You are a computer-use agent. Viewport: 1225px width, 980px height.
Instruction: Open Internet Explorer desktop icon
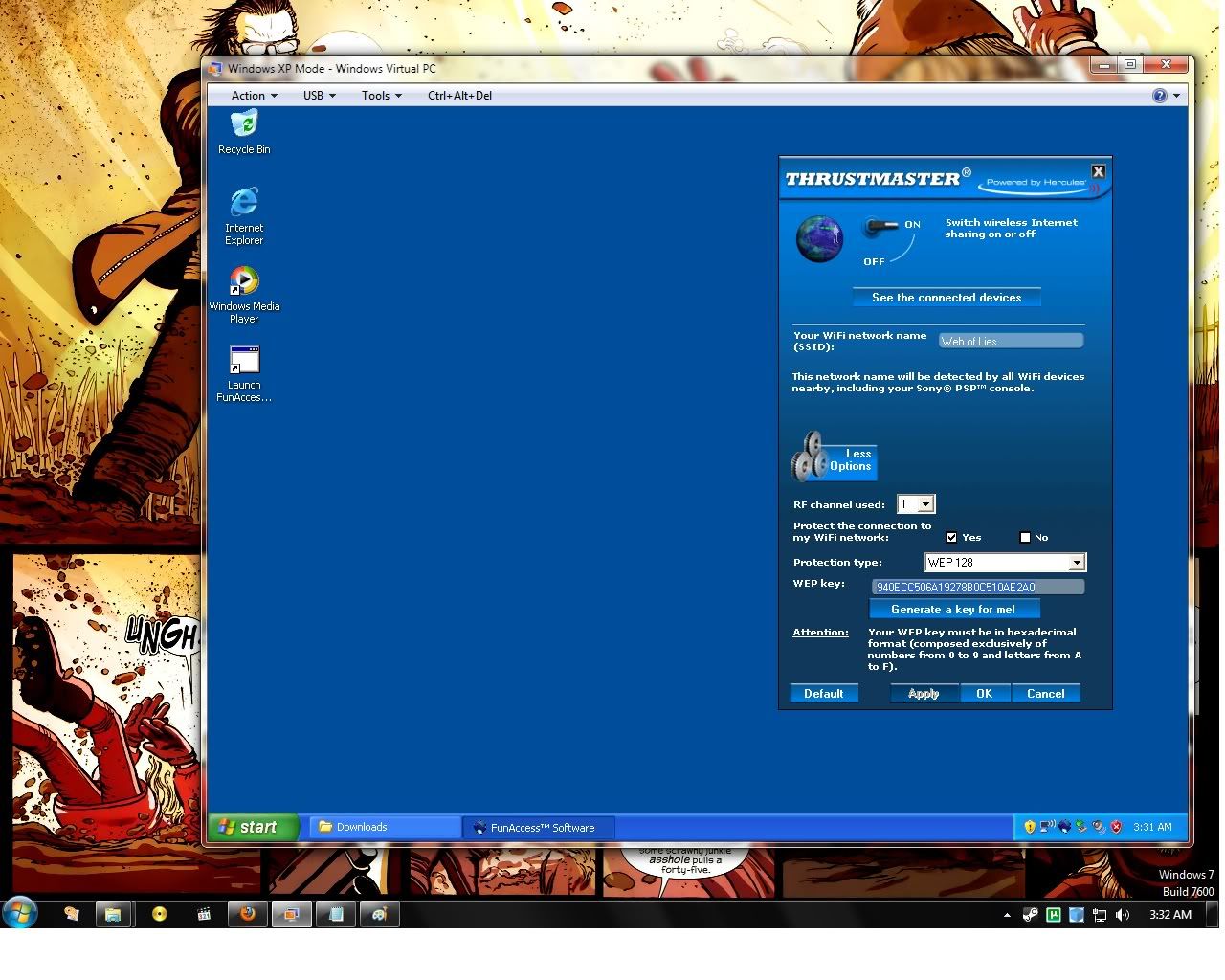tap(244, 215)
